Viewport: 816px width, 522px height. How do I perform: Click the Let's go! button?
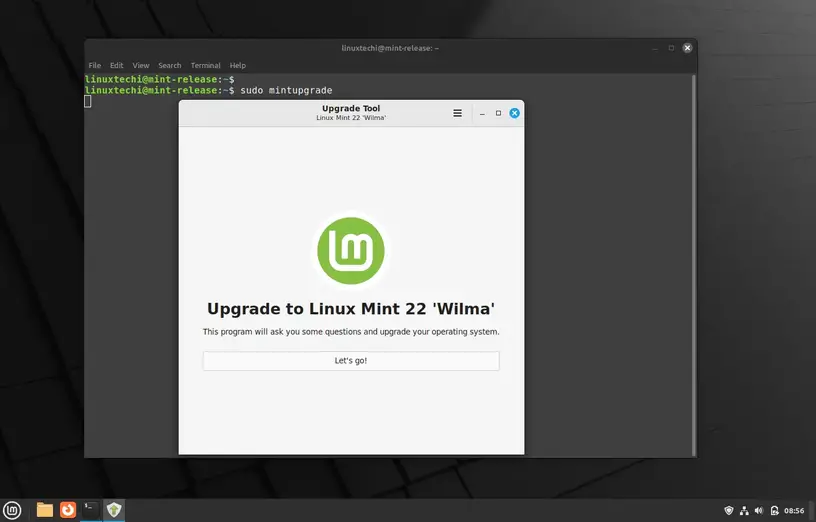coord(351,361)
